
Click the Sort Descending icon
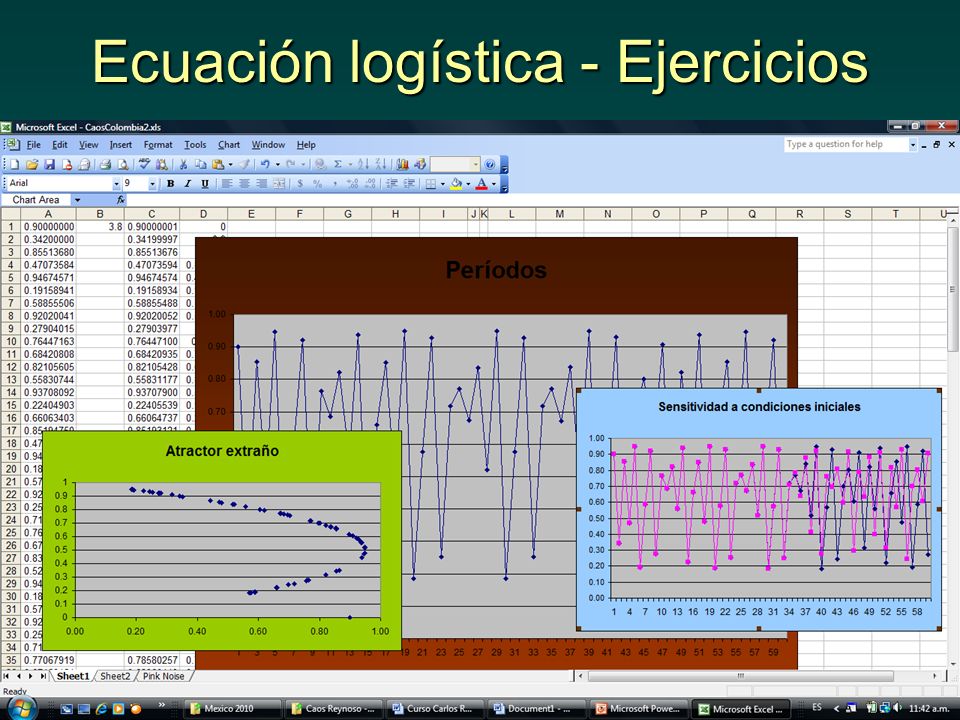(381, 164)
